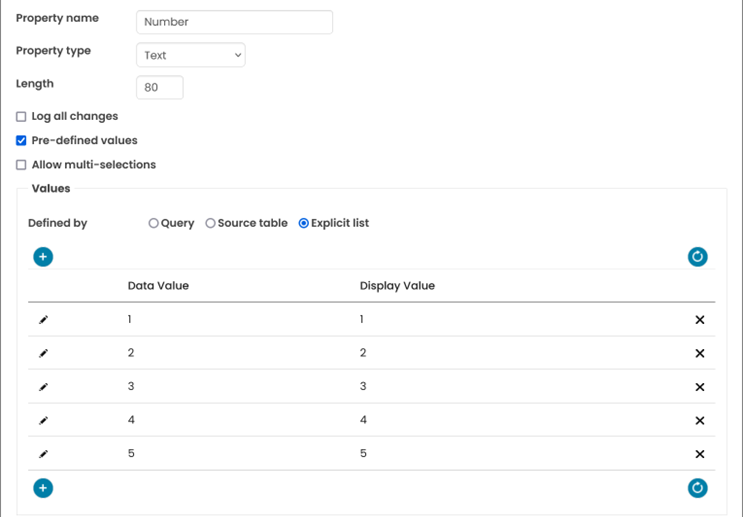Click data value 5 cell
The height and width of the screenshot is (517, 743).
[x=131, y=454]
